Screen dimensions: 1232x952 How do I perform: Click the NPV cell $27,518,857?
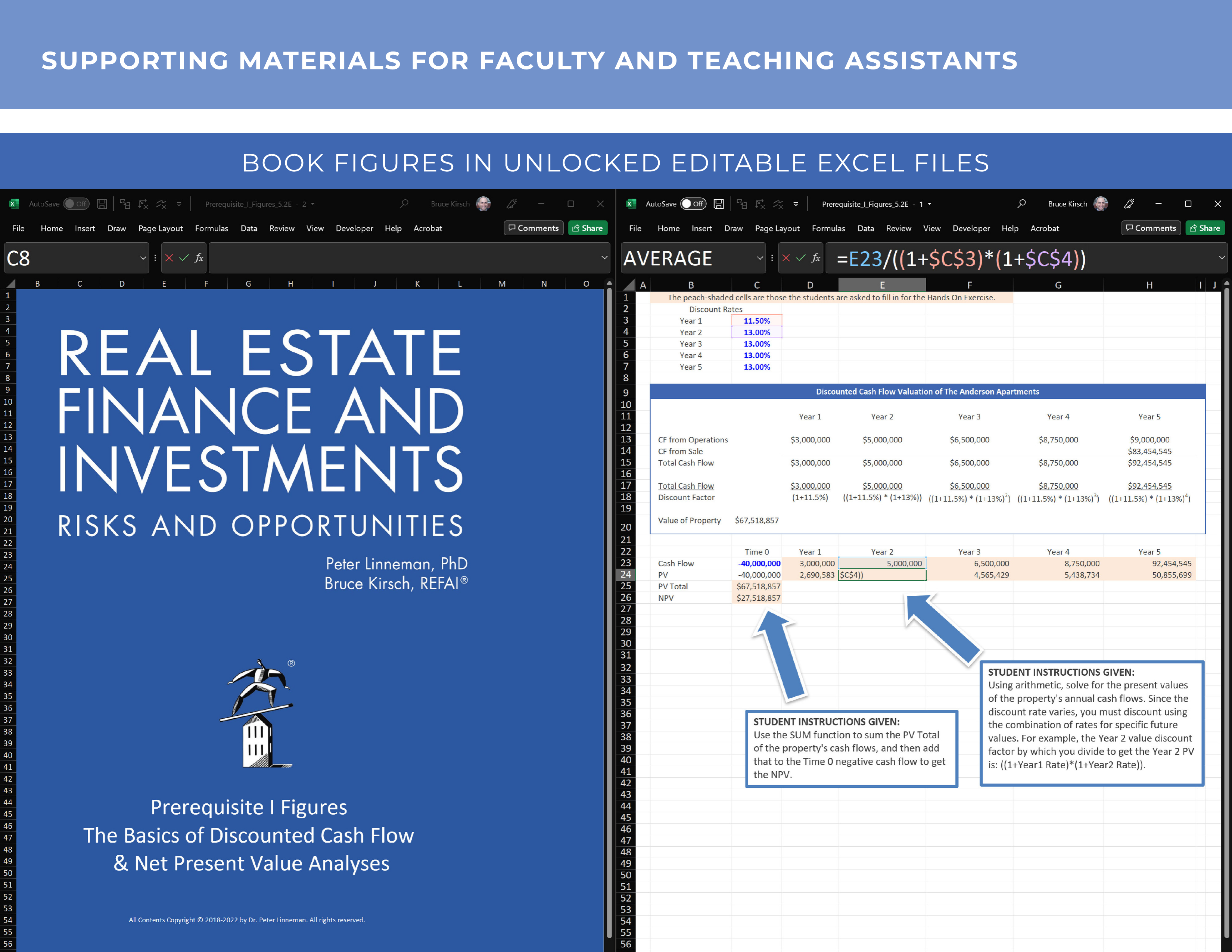[756, 598]
